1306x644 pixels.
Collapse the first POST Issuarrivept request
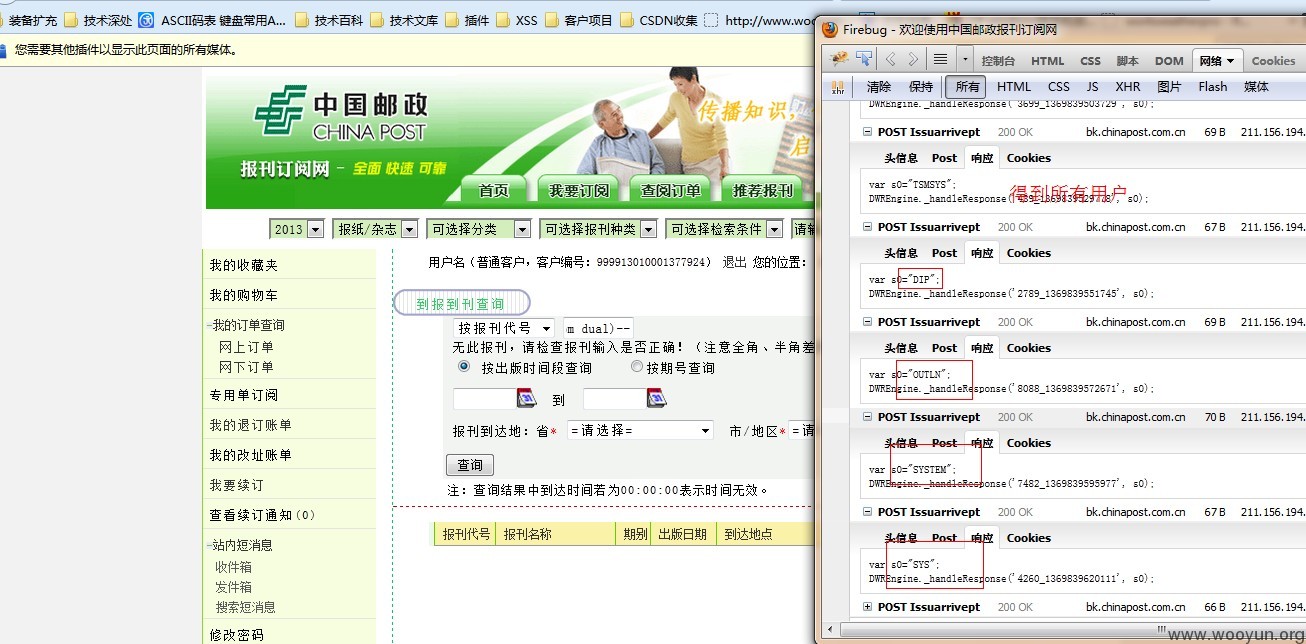867,132
